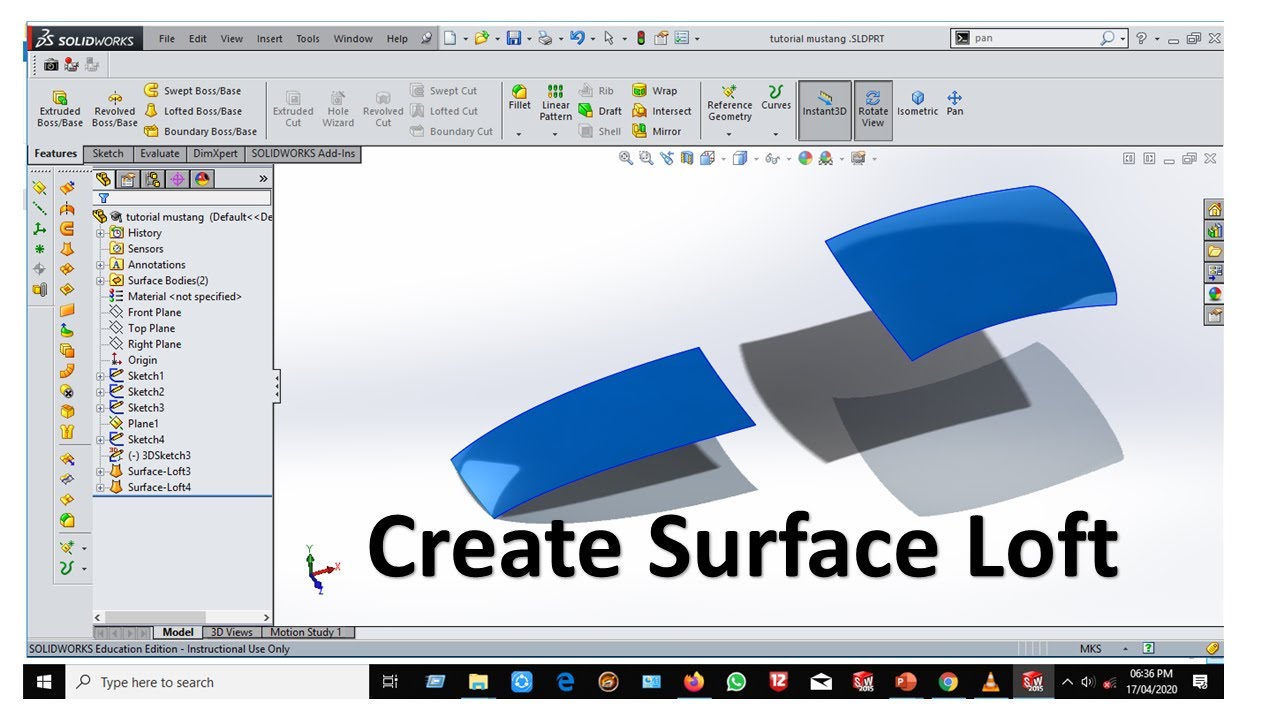Click the Section View icon

[x=687, y=158]
